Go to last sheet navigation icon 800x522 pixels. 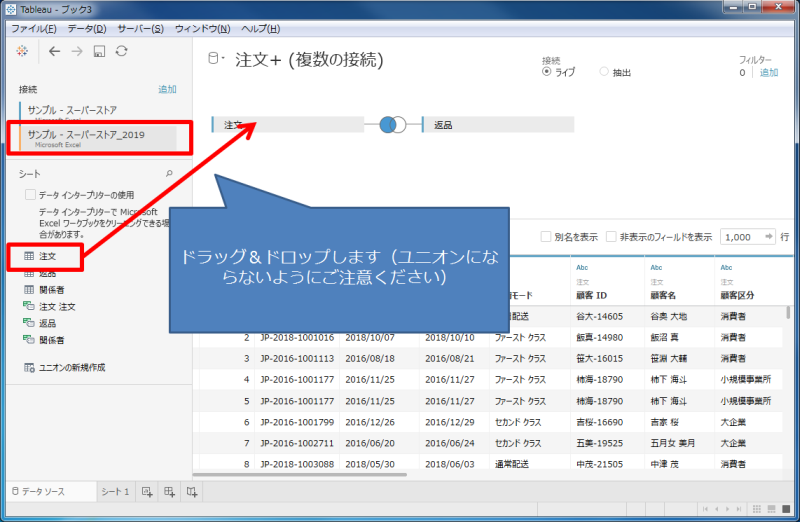click(738, 509)
